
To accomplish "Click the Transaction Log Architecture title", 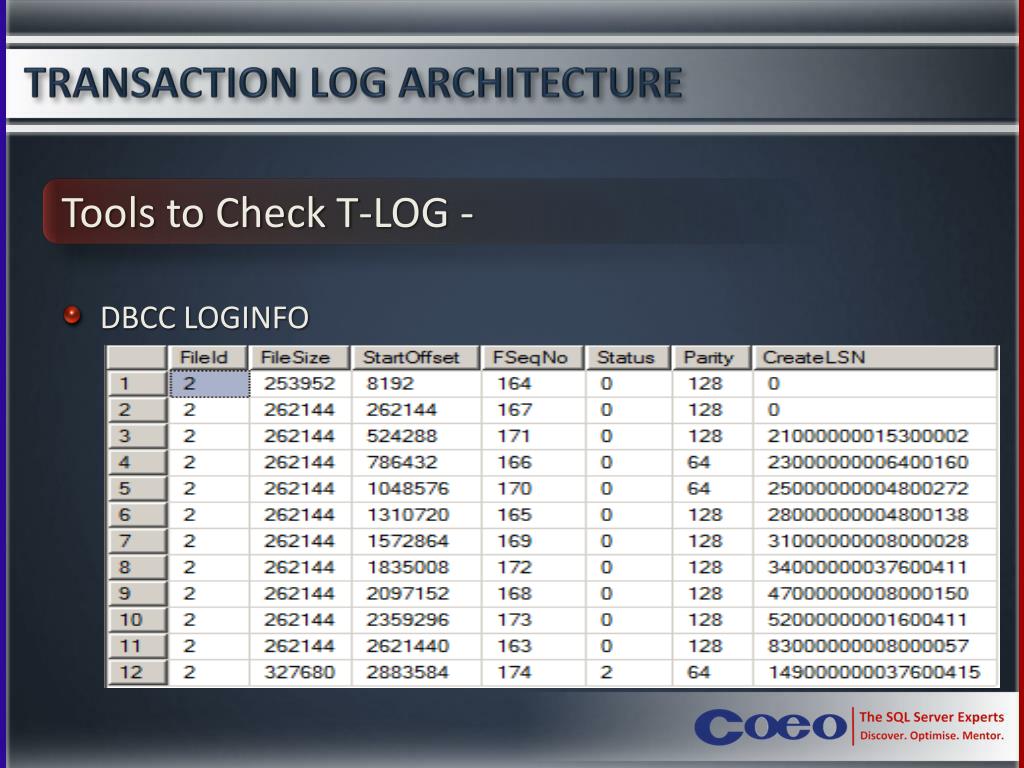I will (353, 83).
